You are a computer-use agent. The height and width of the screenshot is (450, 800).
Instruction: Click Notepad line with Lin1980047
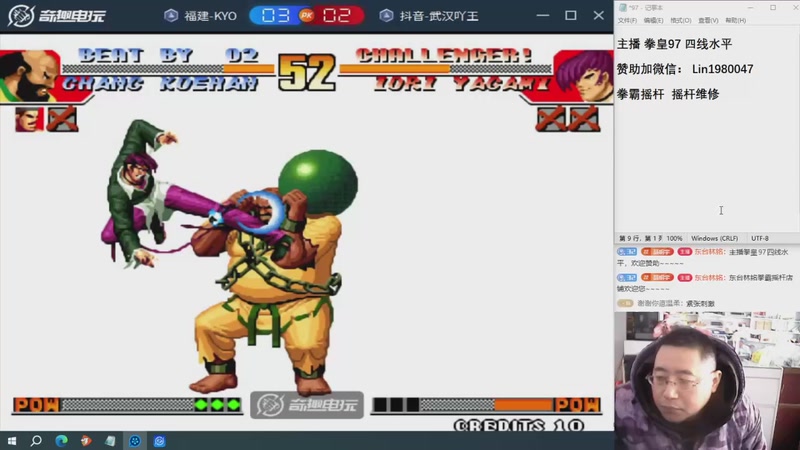click(685, 69)
